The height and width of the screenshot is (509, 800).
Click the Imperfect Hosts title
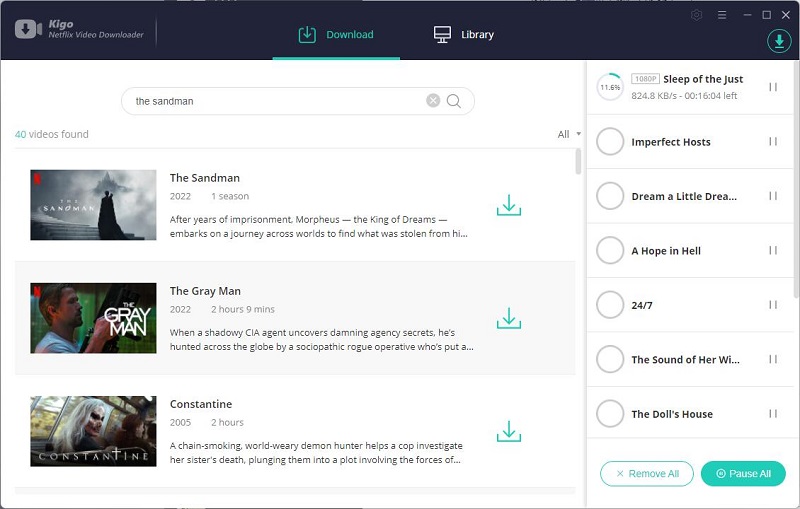pos(671,142)
